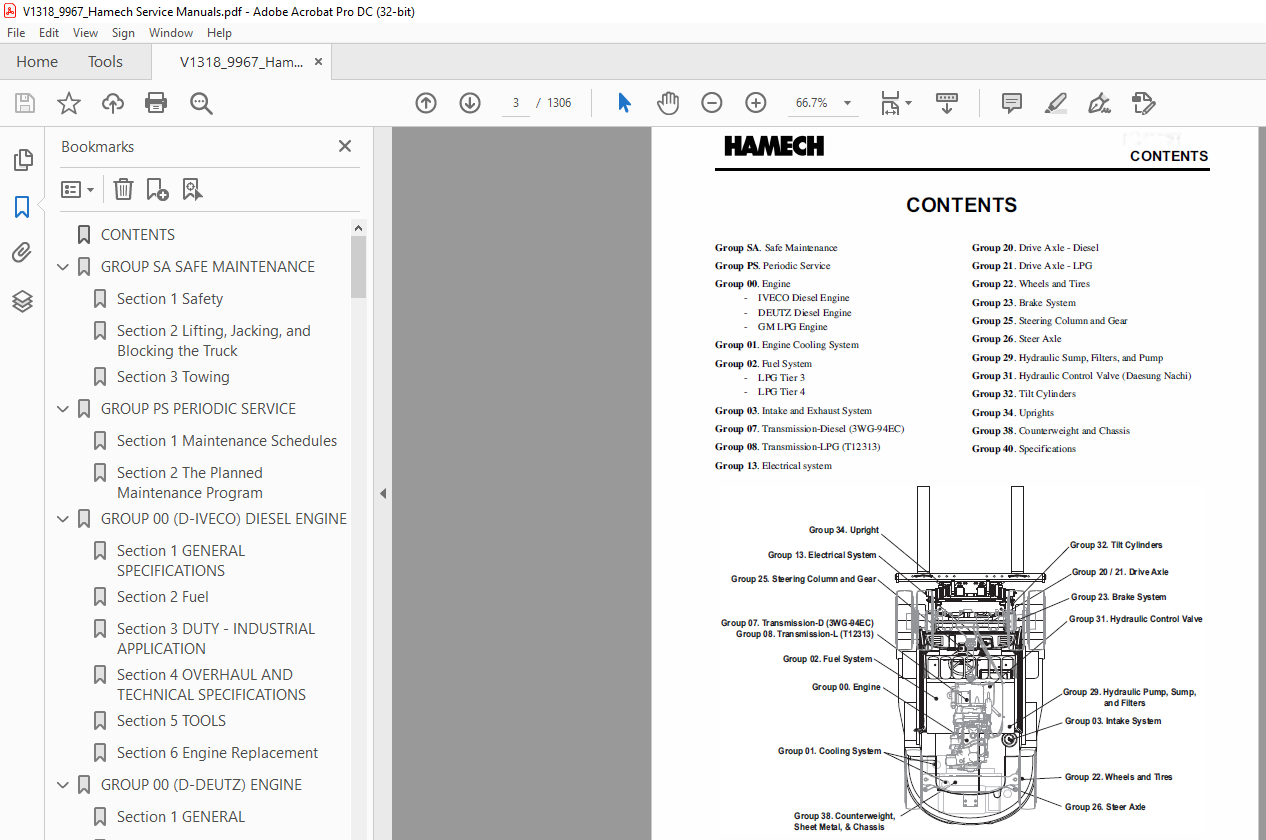Viewport: 1266px width, 840px height.
Task: Collapse the navigation pane arrow
Action: pyautogui.click(x=382, y=493)
